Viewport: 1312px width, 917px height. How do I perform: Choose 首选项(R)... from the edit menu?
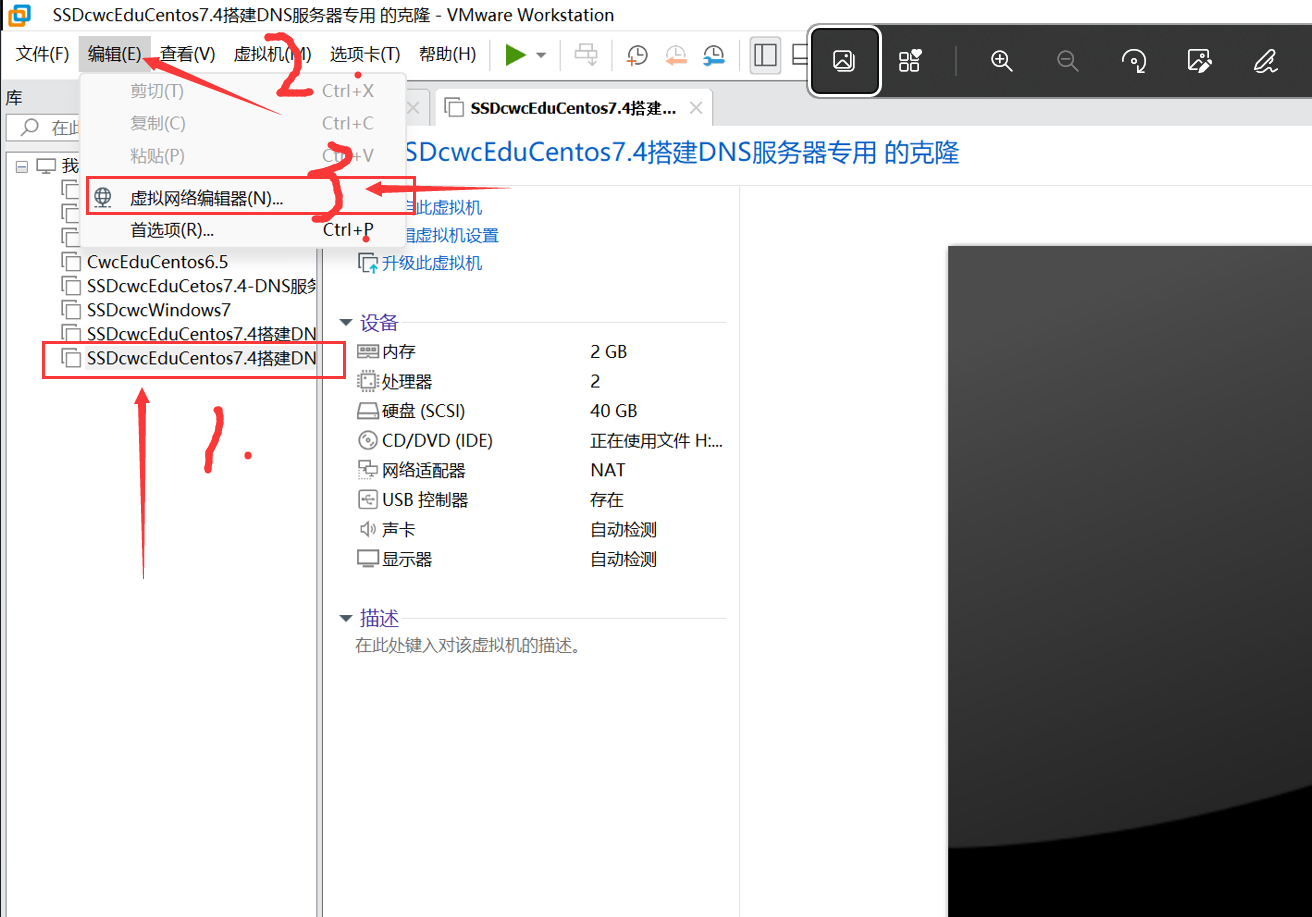243,230
